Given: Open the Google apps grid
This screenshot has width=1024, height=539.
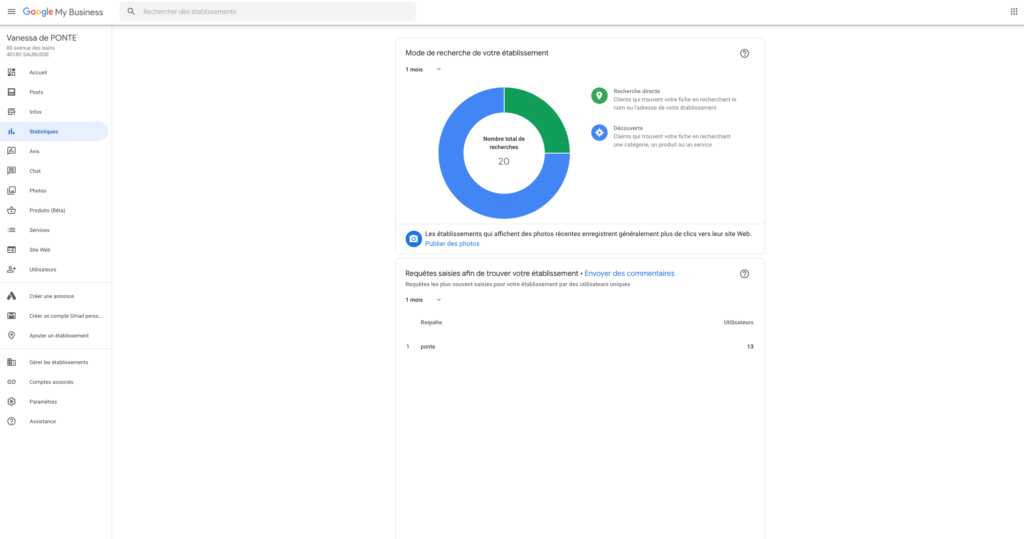Looking at the screenshot, I should (1014, 12).
